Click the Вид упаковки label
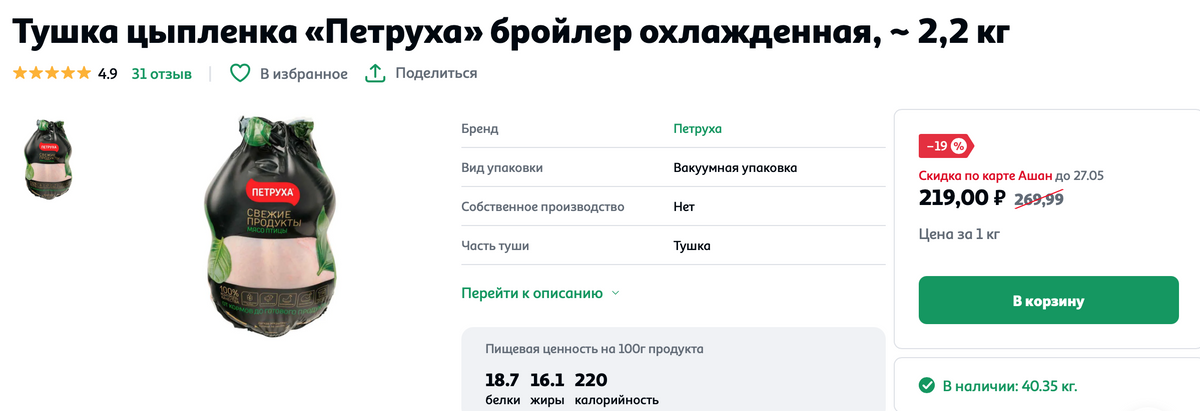 pos(502,168)
